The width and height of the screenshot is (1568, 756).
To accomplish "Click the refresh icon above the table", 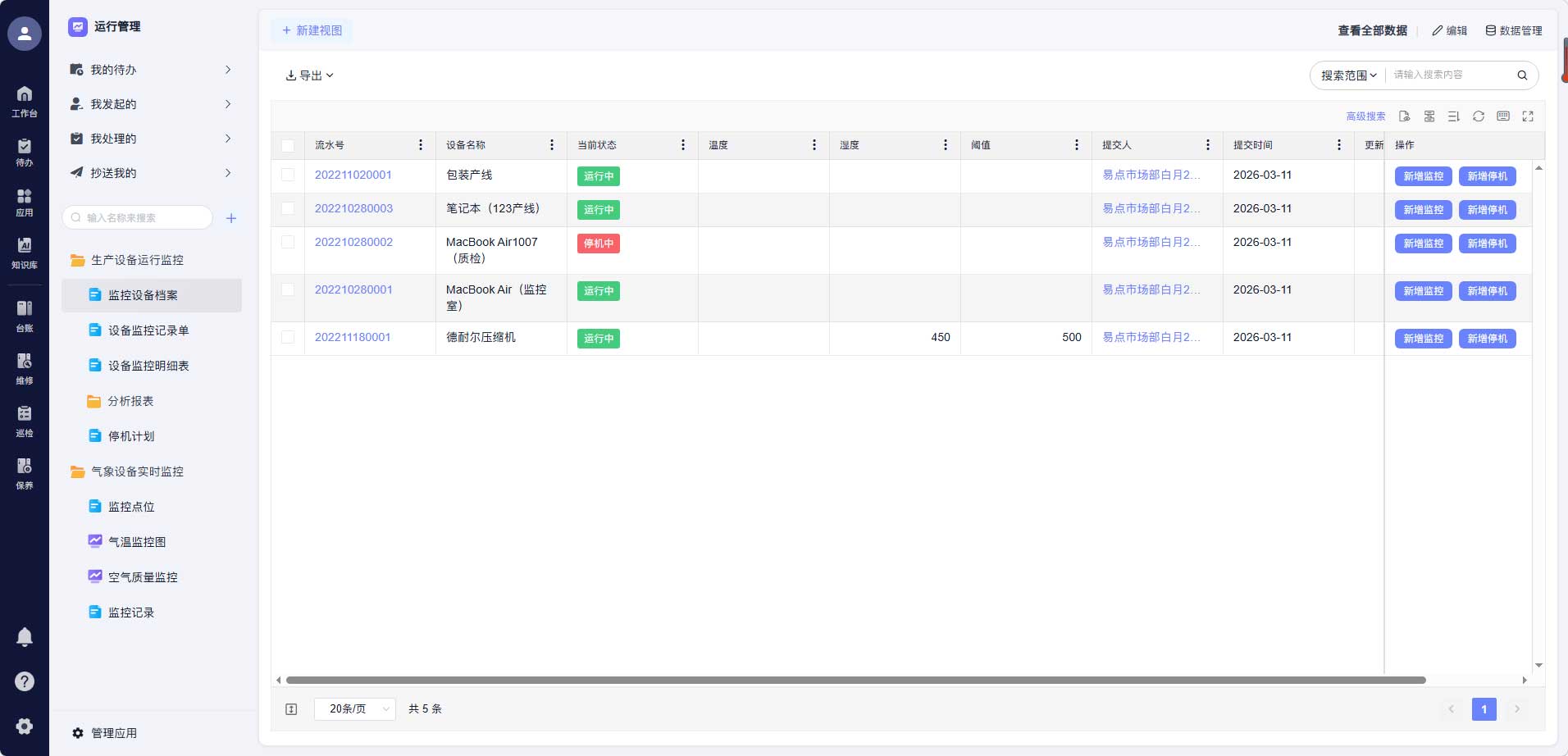I will (x=1478, y=116).
